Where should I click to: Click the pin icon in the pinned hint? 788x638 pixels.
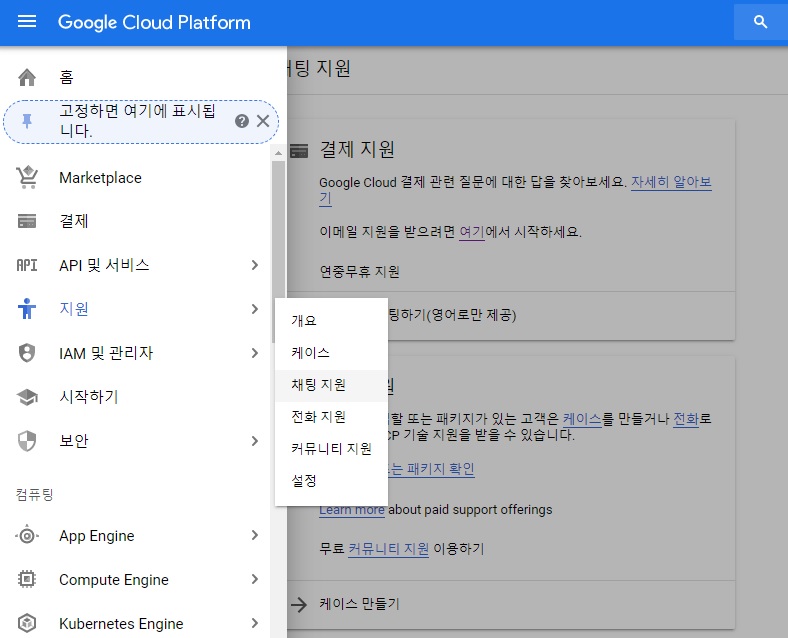coord(27,121)
